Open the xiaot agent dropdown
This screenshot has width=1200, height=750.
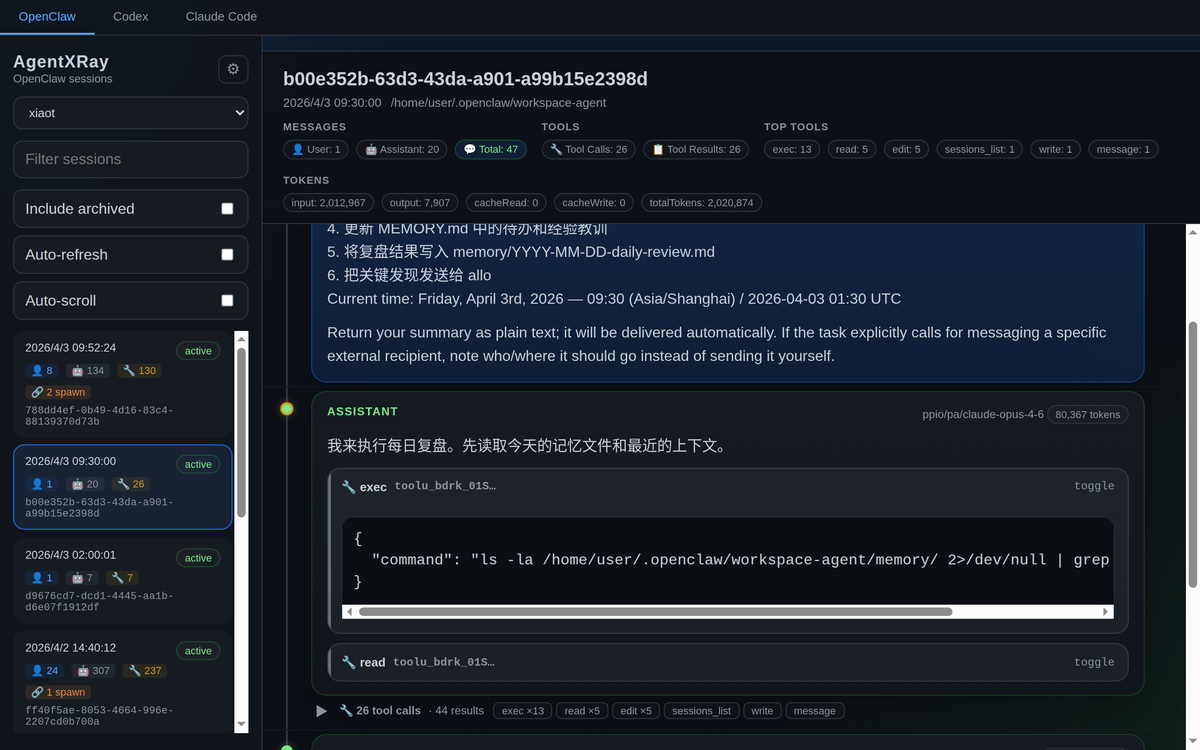[130, 113]
